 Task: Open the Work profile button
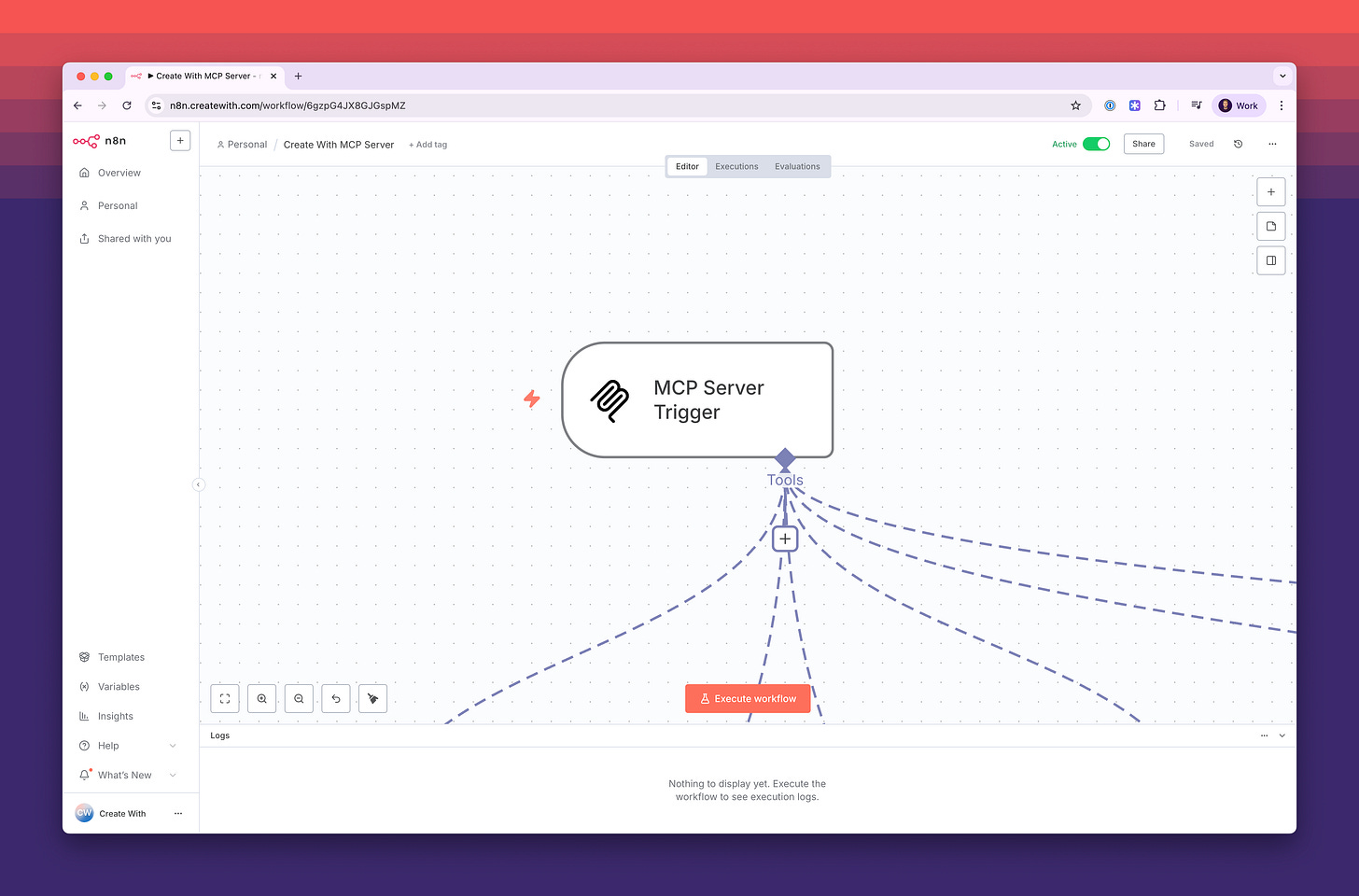click(1239, 105)
